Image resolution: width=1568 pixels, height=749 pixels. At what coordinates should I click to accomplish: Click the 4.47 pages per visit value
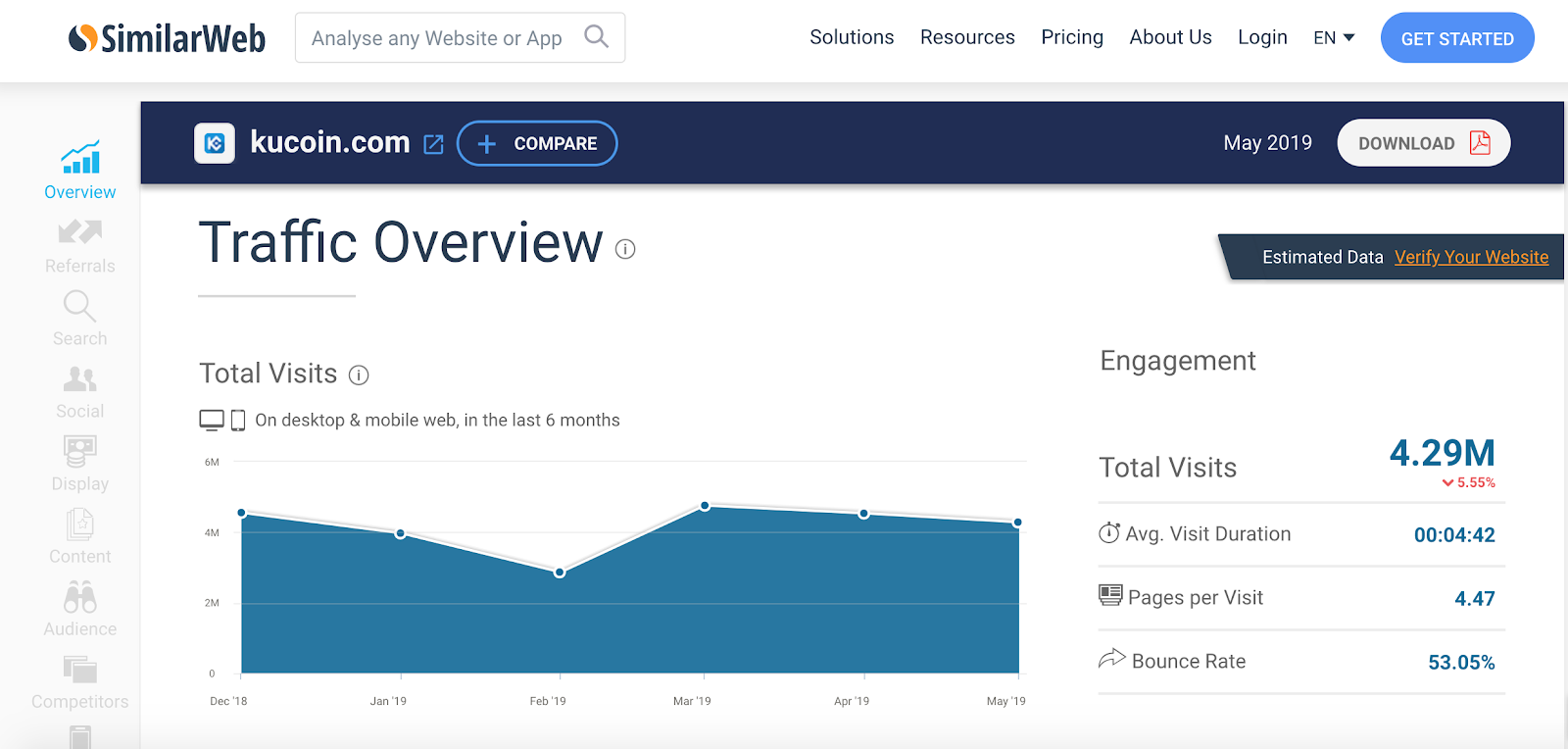[x=1475, y=599]
